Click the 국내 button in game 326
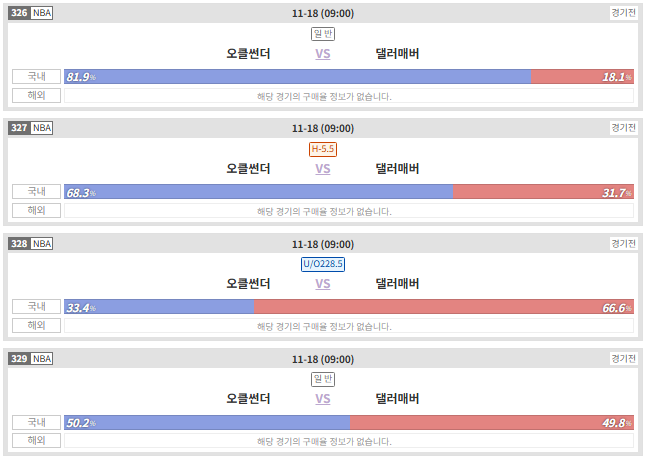This screenshot has width=650, height=462. (36, 77)
